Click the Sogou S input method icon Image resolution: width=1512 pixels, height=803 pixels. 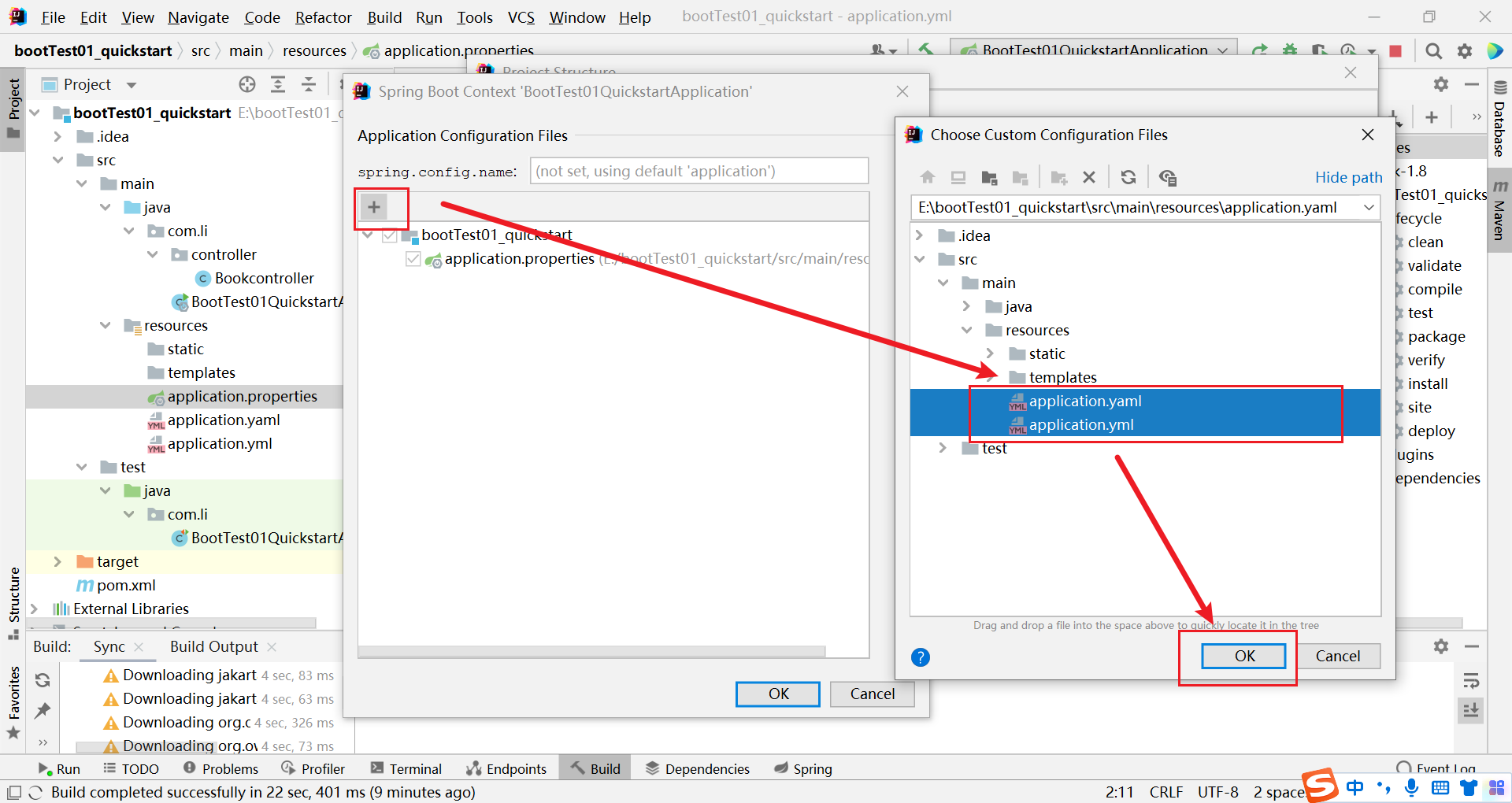(x=1321, y=785)
